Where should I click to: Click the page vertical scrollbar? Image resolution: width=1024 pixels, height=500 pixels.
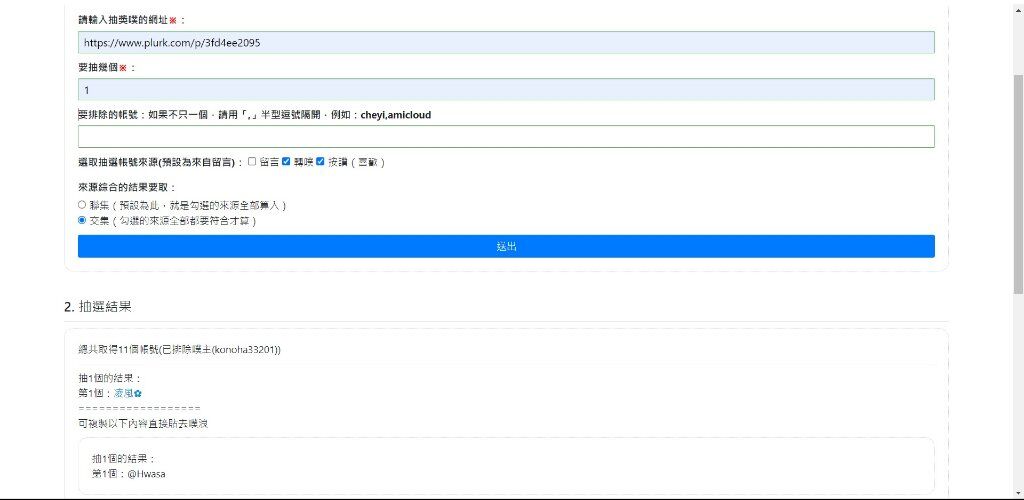pos(1018,183)
